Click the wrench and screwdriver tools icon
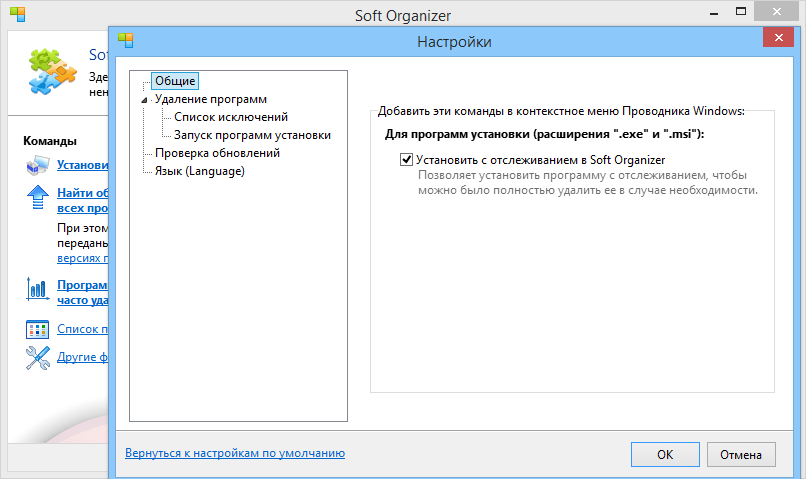806x479 pixels. pos(38,358)
